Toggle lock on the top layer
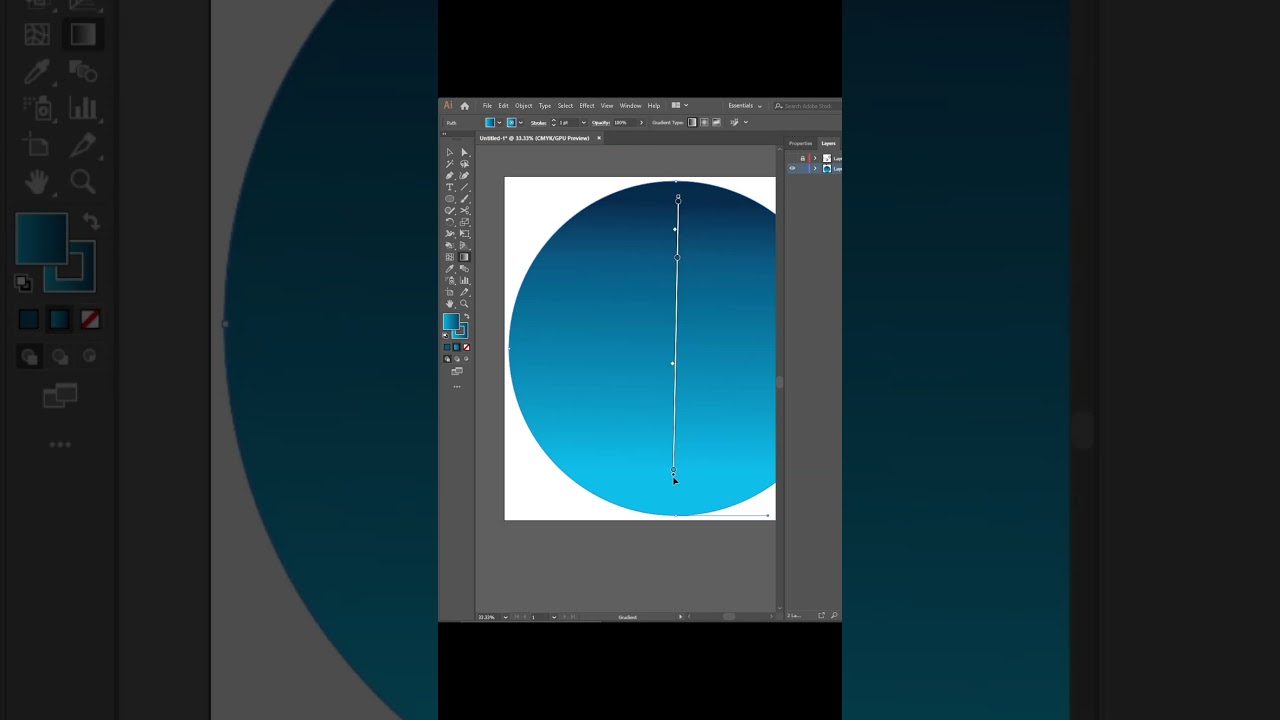 803,158
